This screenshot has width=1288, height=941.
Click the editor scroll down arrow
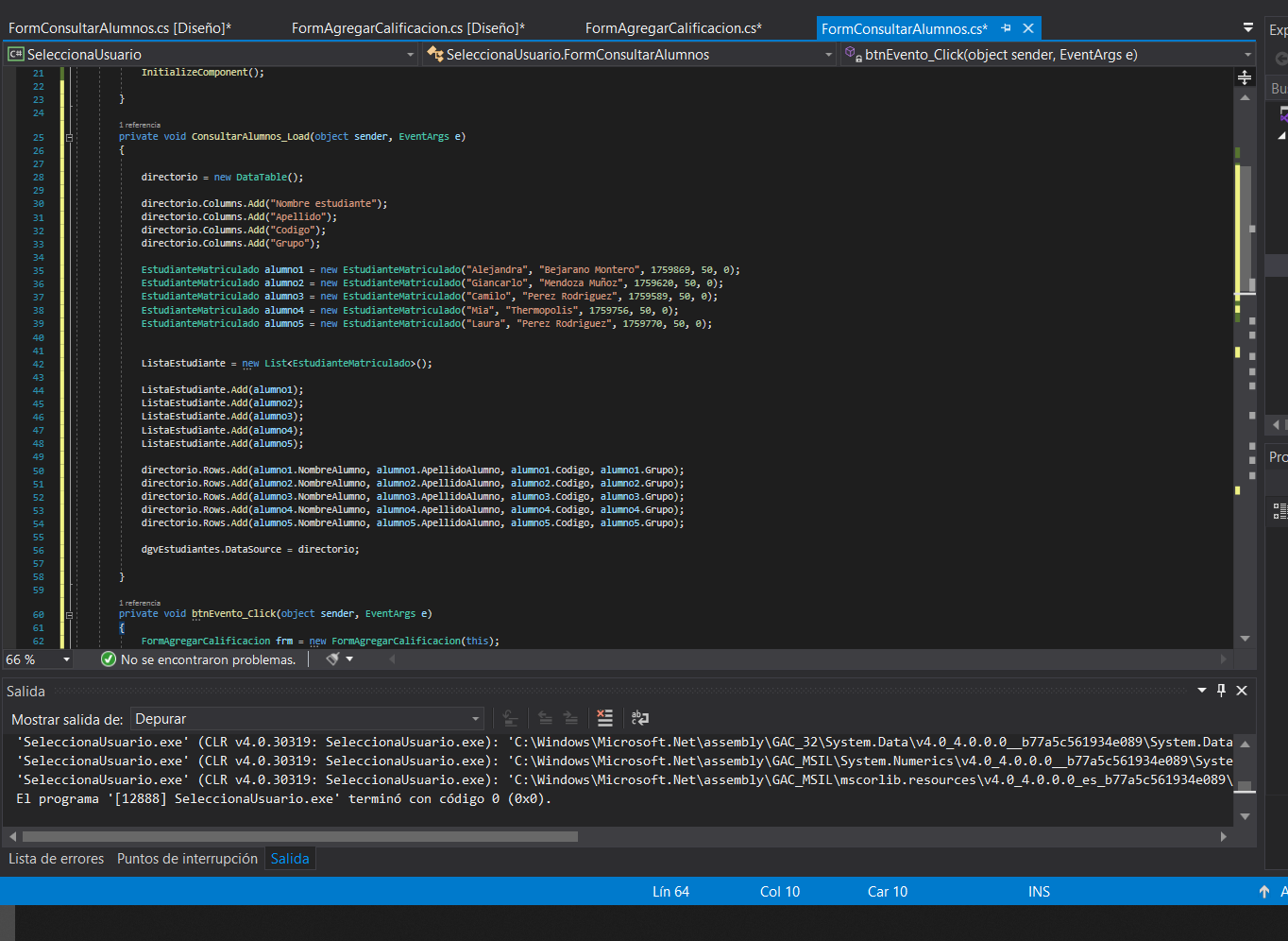tap(1245, 639)
